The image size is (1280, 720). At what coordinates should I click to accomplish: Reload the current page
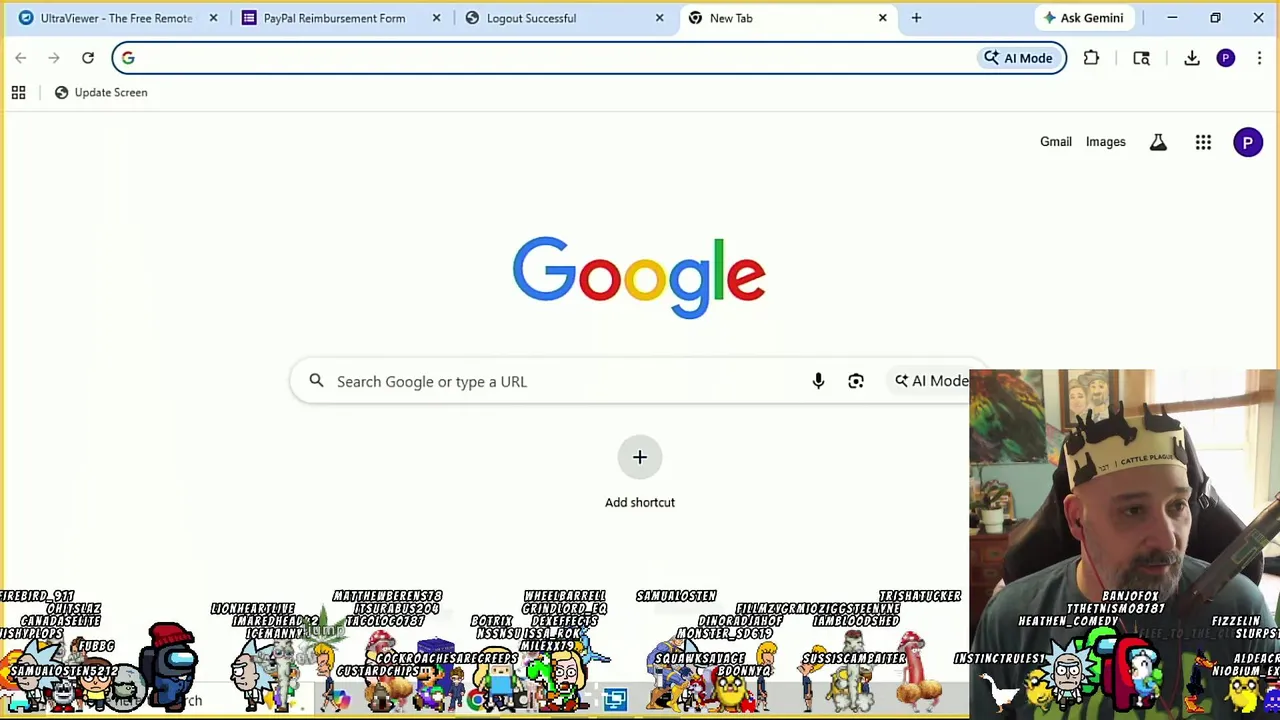pos(88,58)
